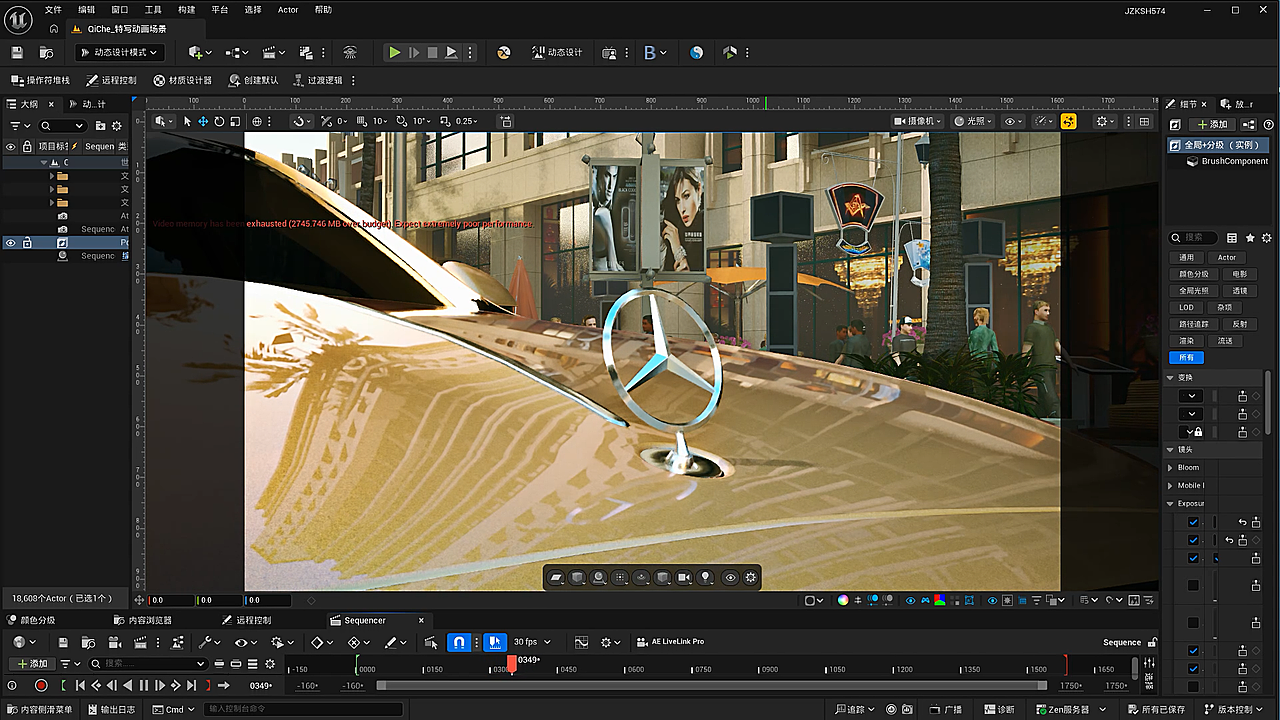Open the viewport Show eye dropdown
This screenshot has height=720, width=1280.
1014,121
